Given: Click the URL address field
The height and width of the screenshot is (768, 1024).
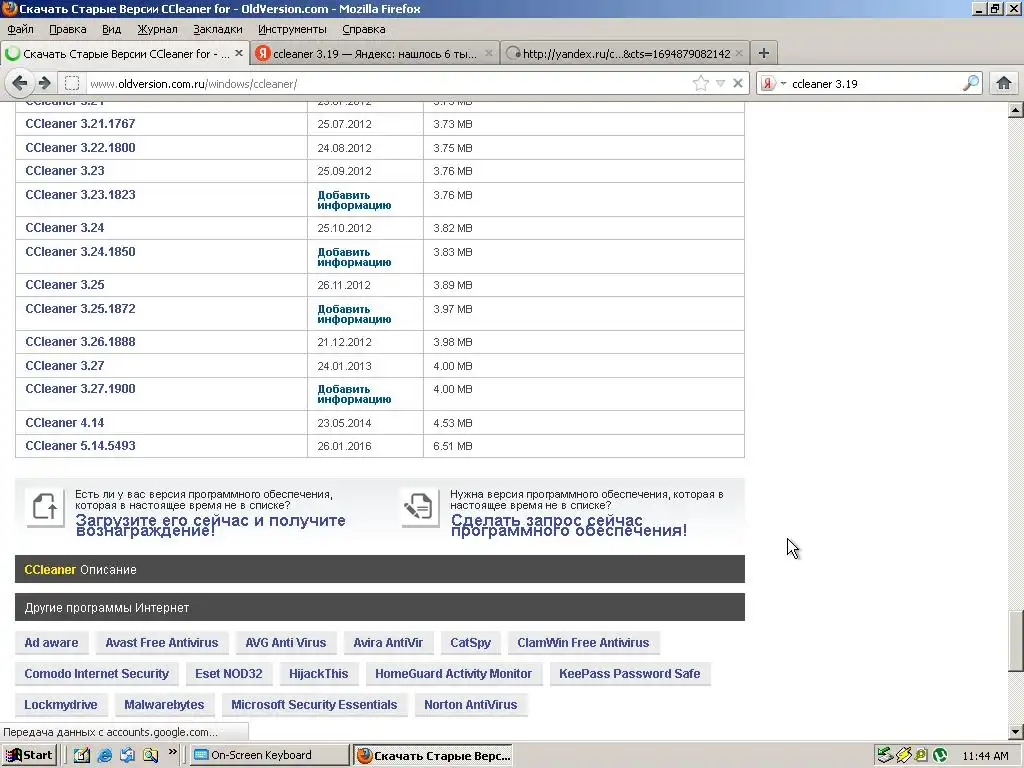Looking at the screenshot, I should coord(389,84).
